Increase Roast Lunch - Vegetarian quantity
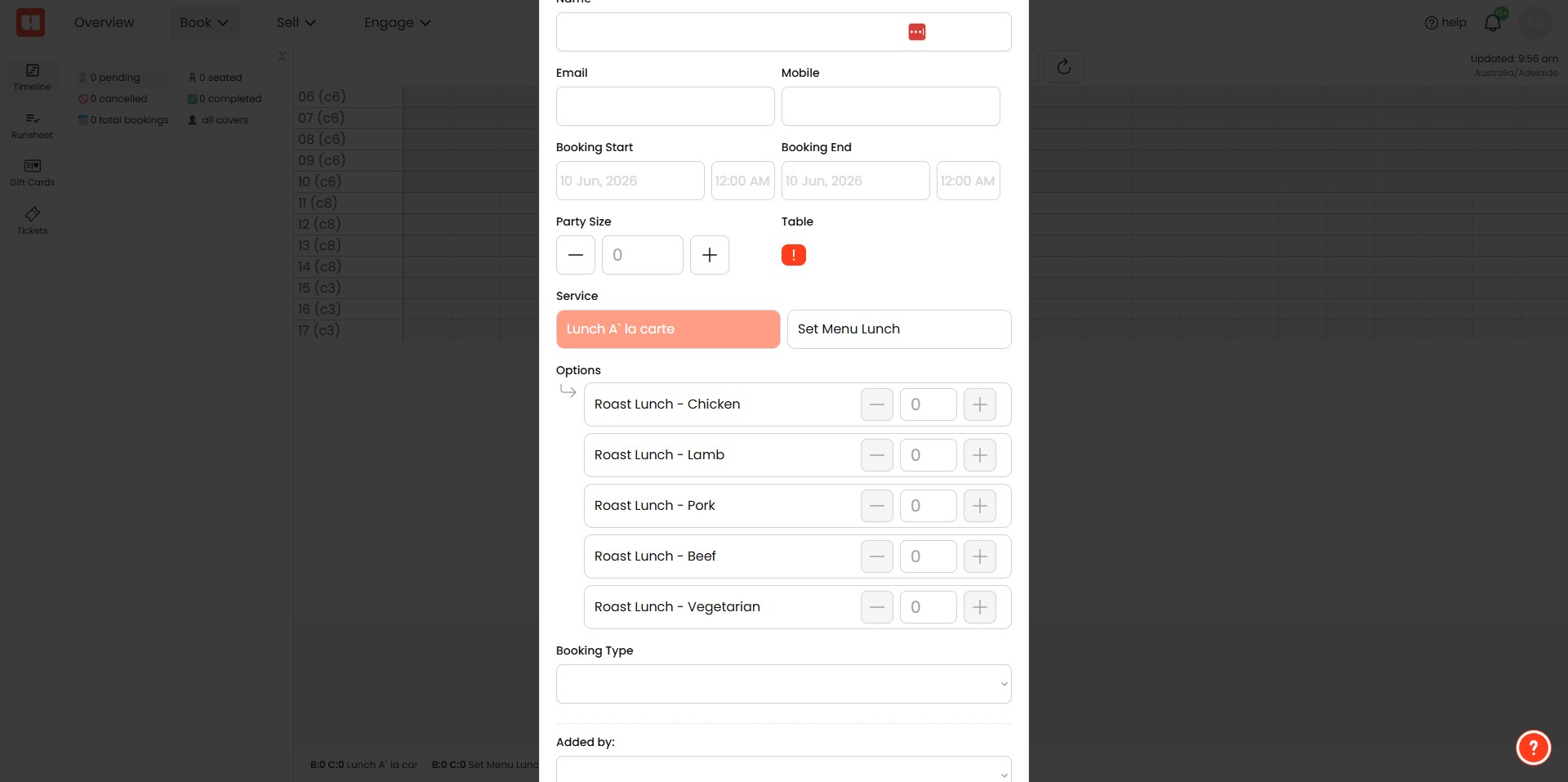The height and width of the screenshot is (782, 1568). coord(980,607)
